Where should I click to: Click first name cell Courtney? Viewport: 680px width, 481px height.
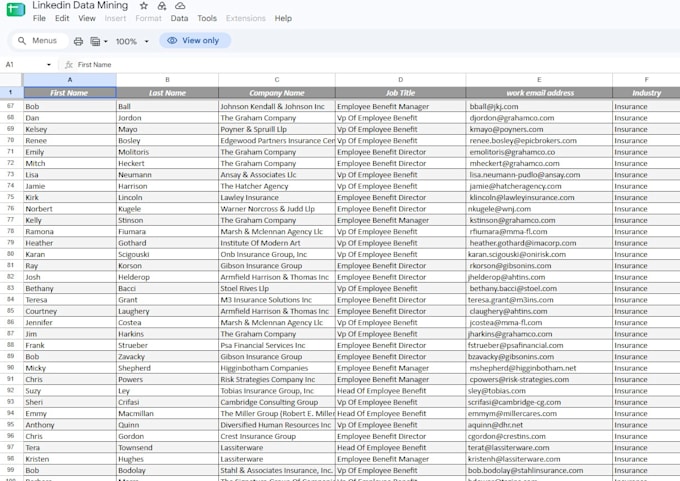click(x=70, y=311)
